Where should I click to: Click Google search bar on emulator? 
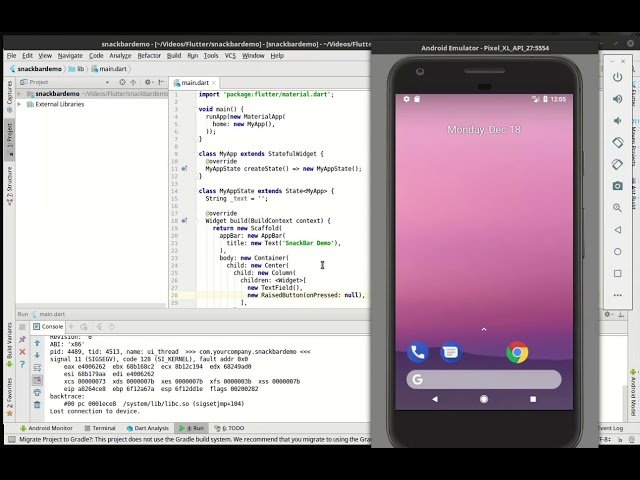484,380
